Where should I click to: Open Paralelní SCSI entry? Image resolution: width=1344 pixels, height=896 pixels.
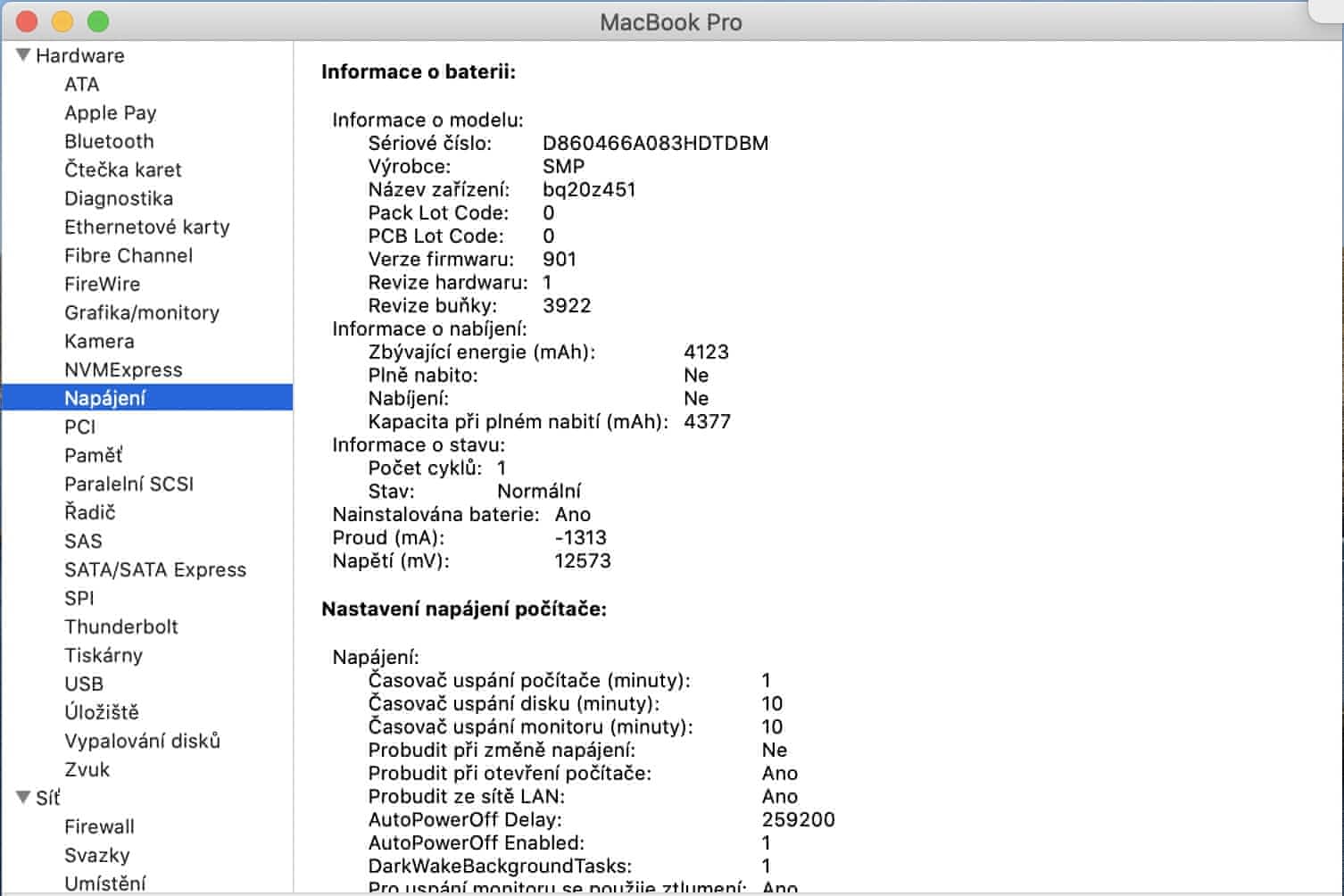129,484
